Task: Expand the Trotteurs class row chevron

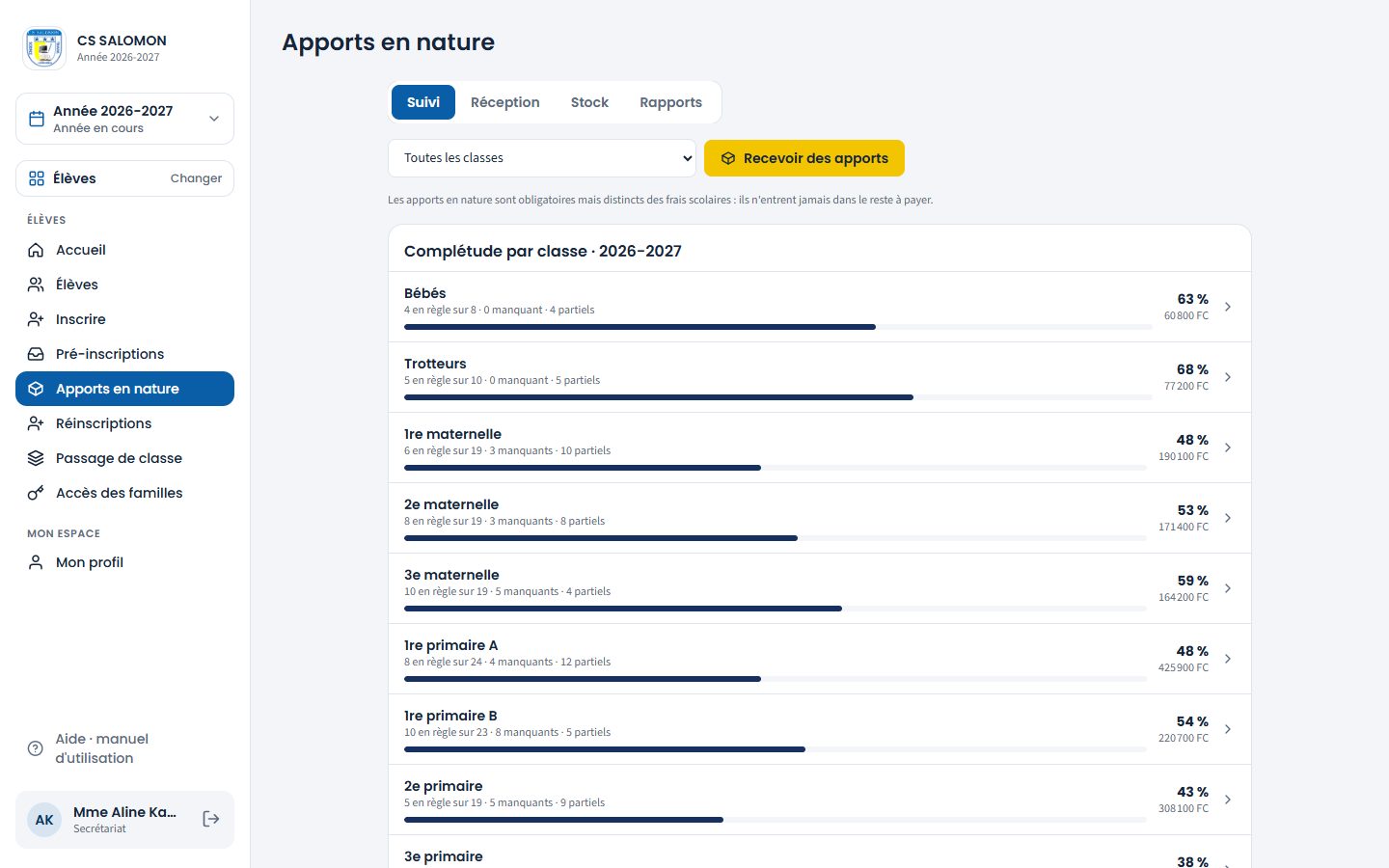Action: pos(1228,377)
